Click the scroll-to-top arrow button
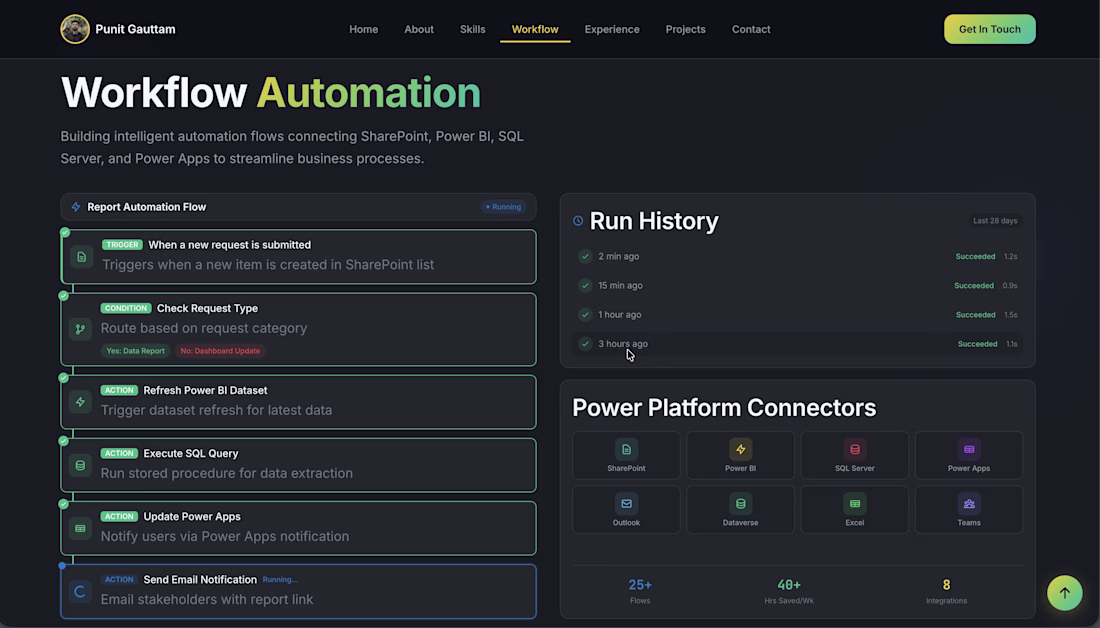 [x=1064, y=593]
